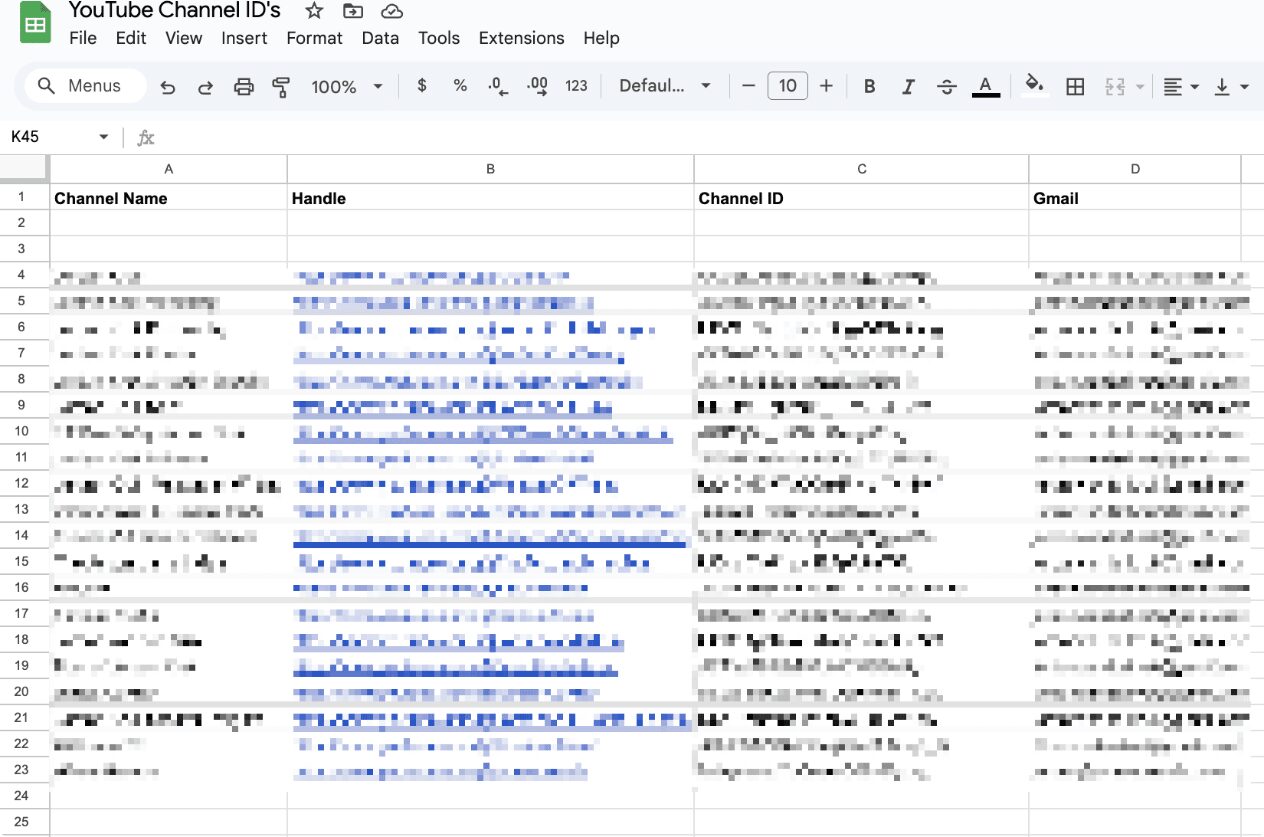This screenshot has height=837, width=1264.
Task: Select the paint format roller icon
Action: (x=281, y=87)
